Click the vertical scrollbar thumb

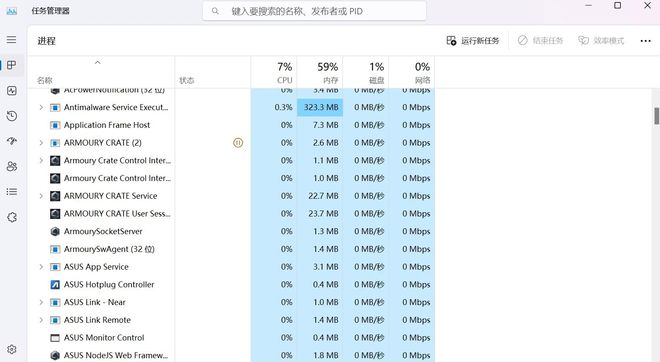coord(656,116)
